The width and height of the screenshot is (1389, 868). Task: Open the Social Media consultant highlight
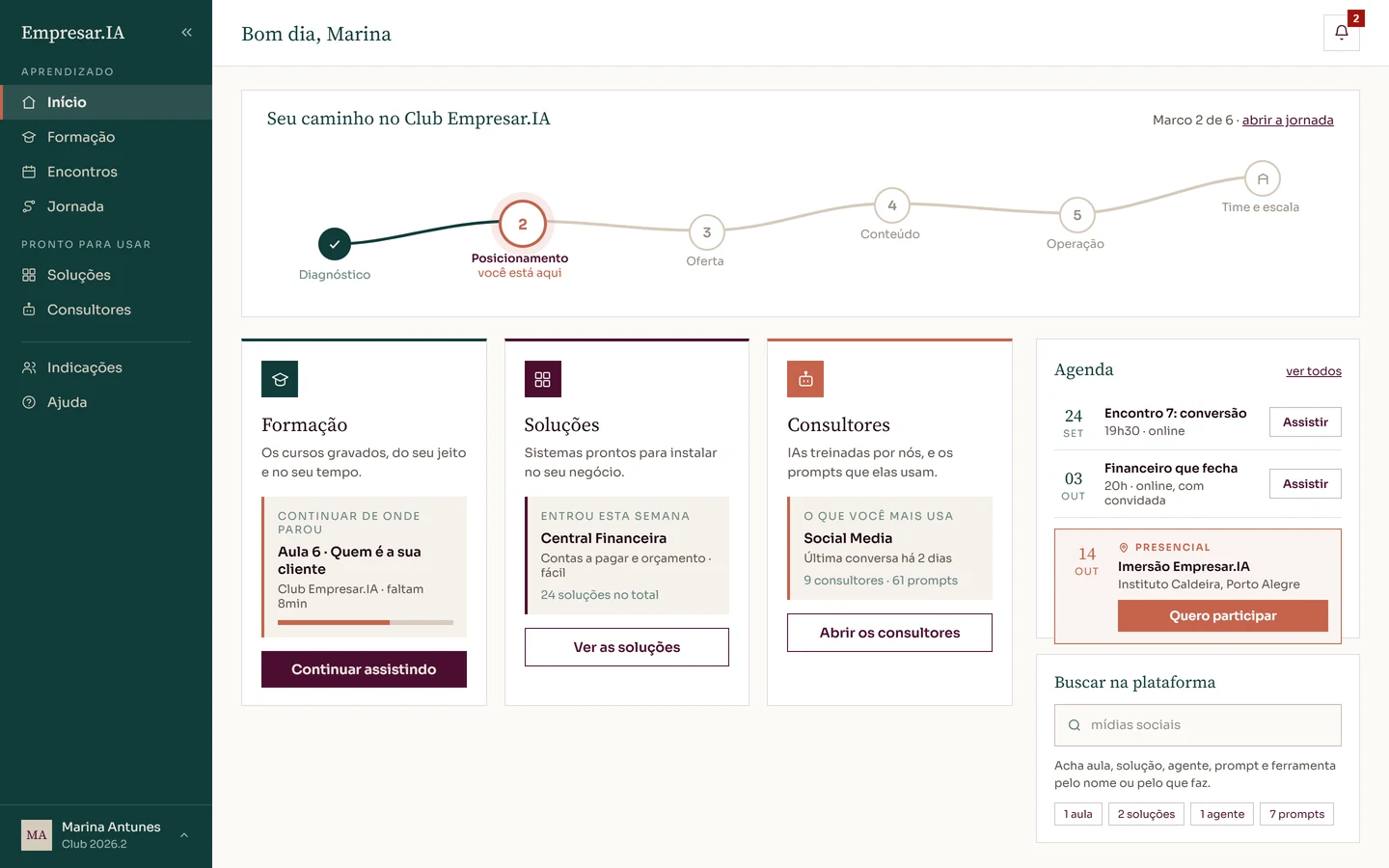tap(889, 548)
